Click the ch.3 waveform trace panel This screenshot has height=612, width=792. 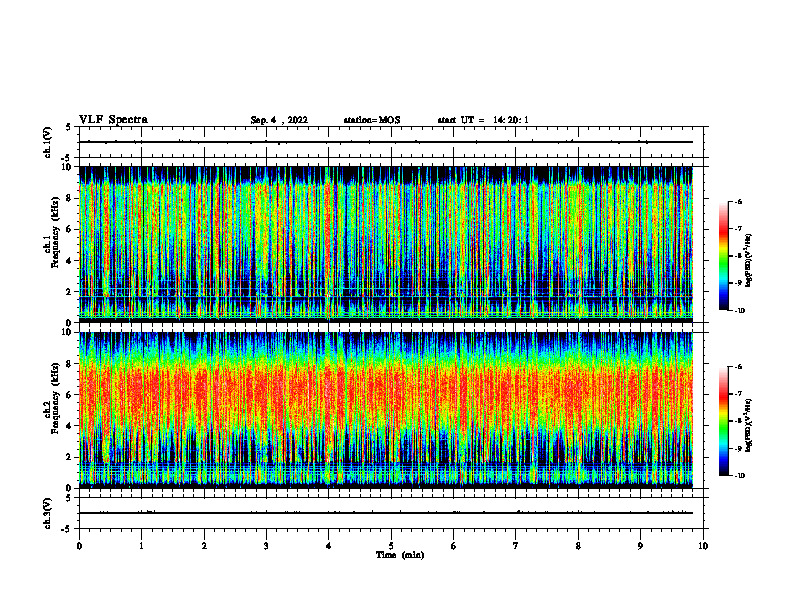391,513
